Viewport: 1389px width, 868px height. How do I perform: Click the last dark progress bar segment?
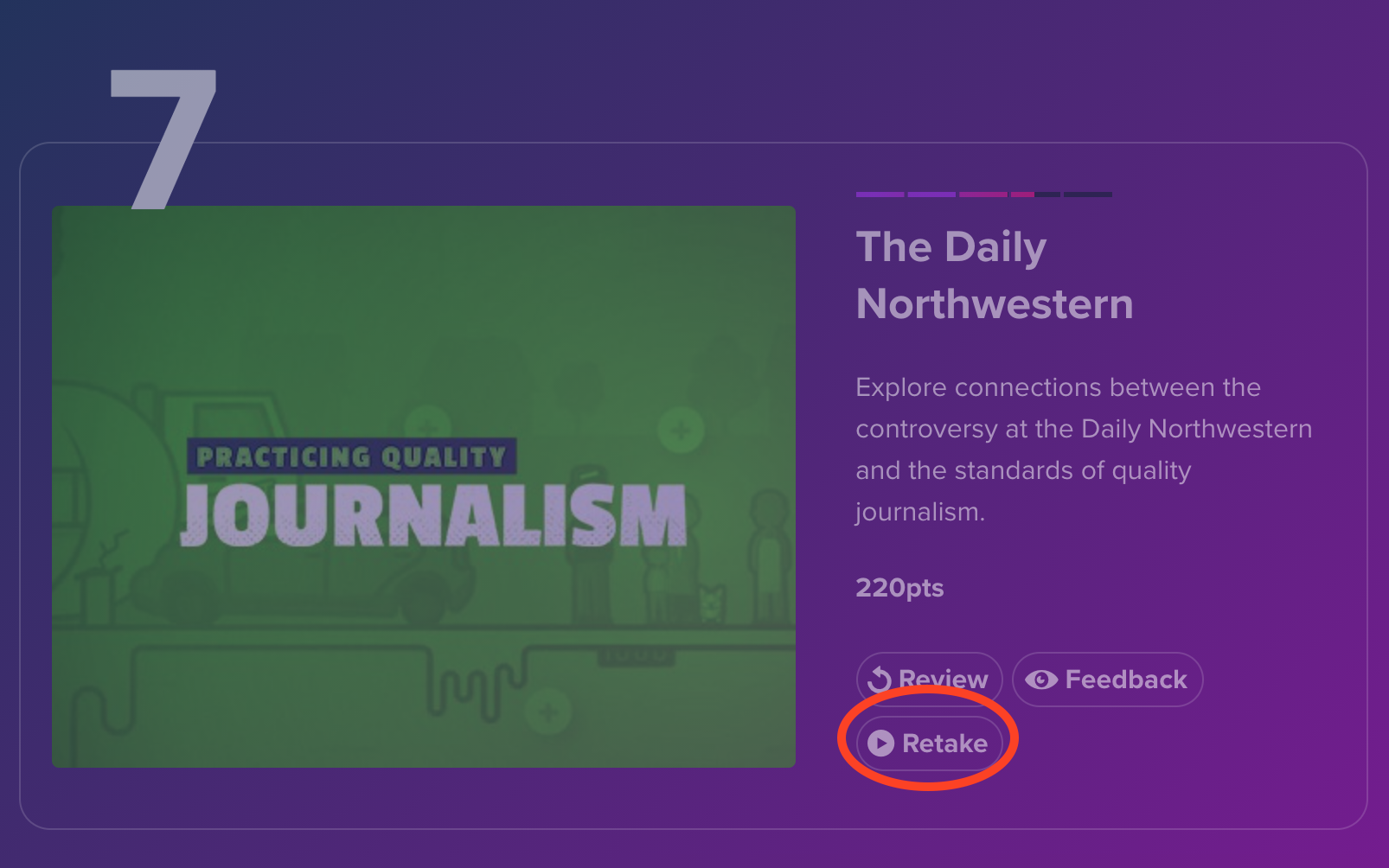(x=1087, y=195)
